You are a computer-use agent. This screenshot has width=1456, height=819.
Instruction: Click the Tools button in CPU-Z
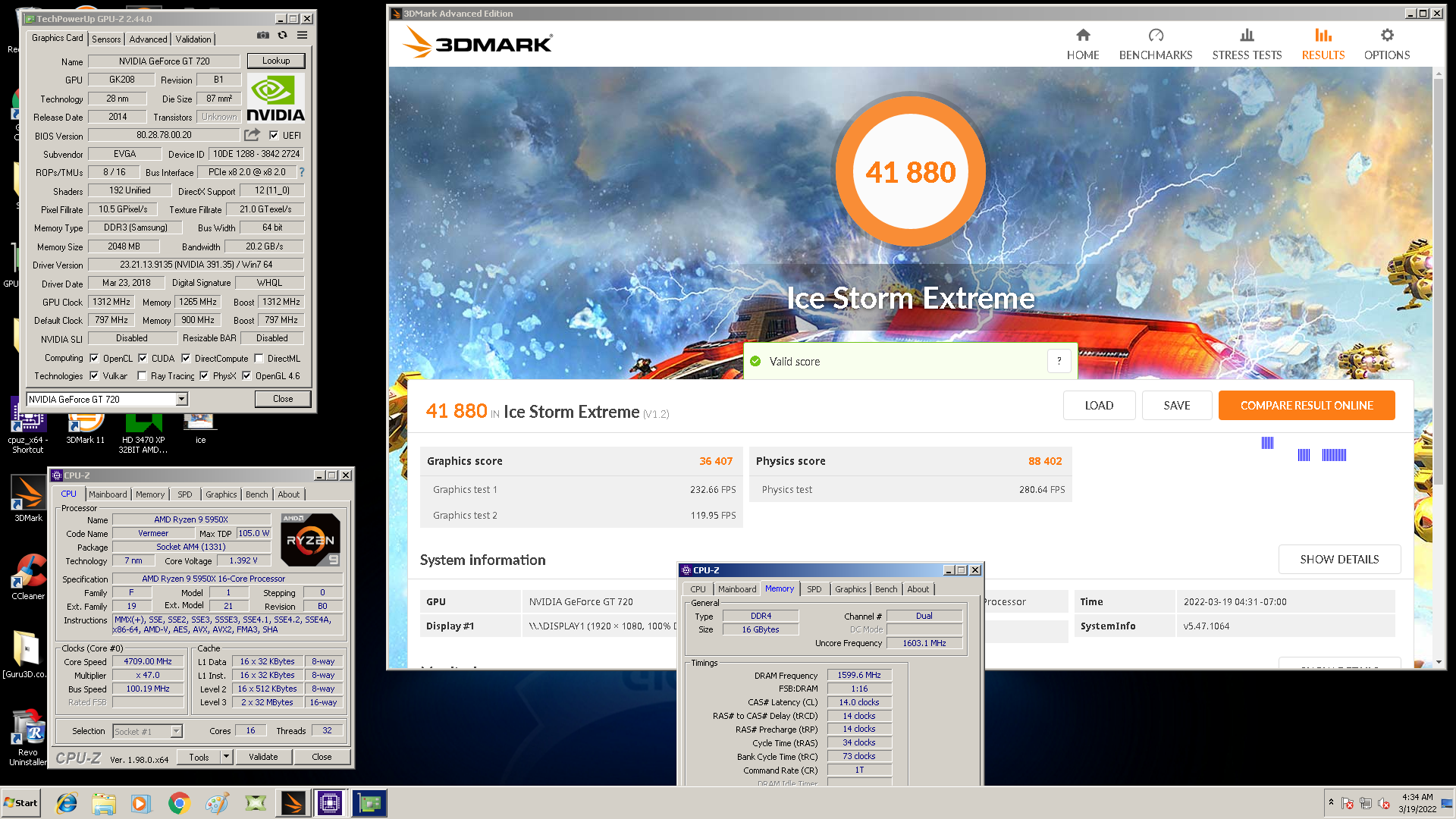point(199,757)
